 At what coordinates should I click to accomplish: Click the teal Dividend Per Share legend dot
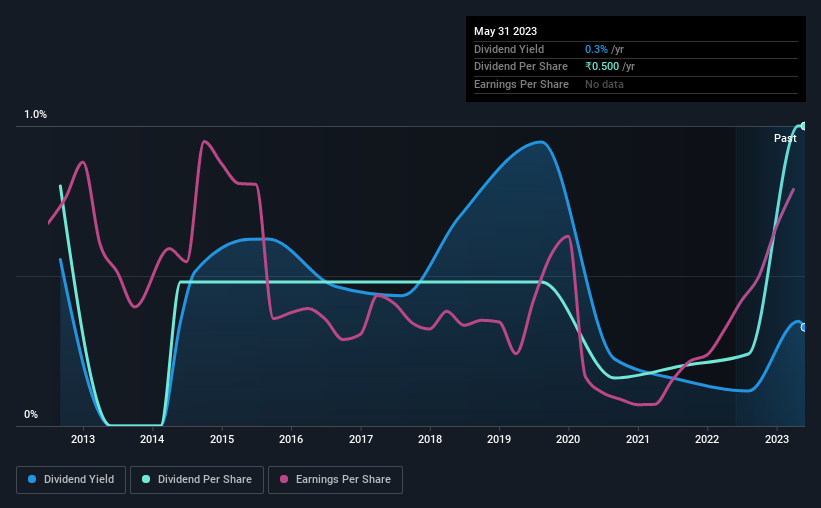point(146,479)
